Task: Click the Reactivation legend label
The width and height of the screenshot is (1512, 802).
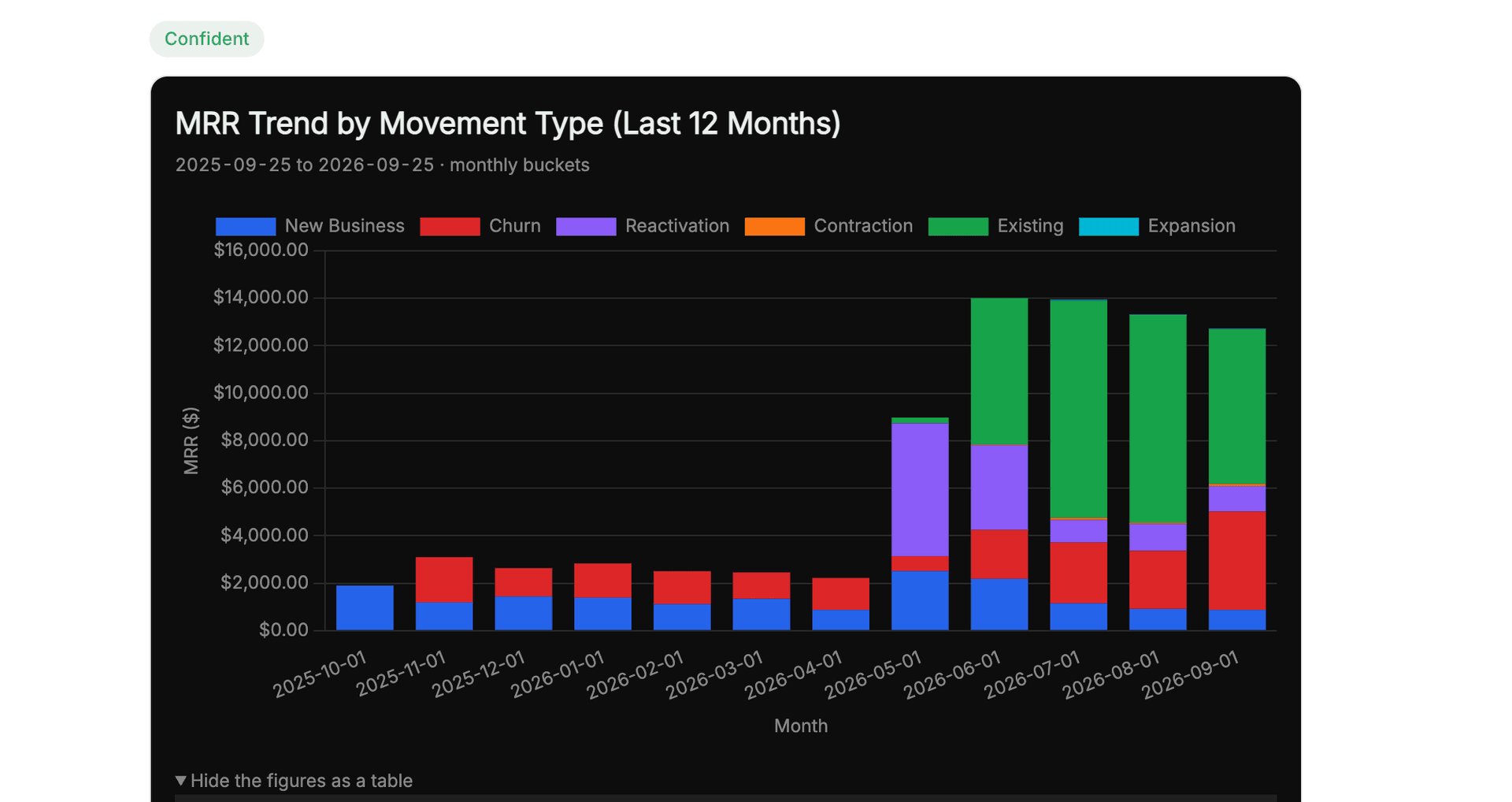Action: coord(677,226)
